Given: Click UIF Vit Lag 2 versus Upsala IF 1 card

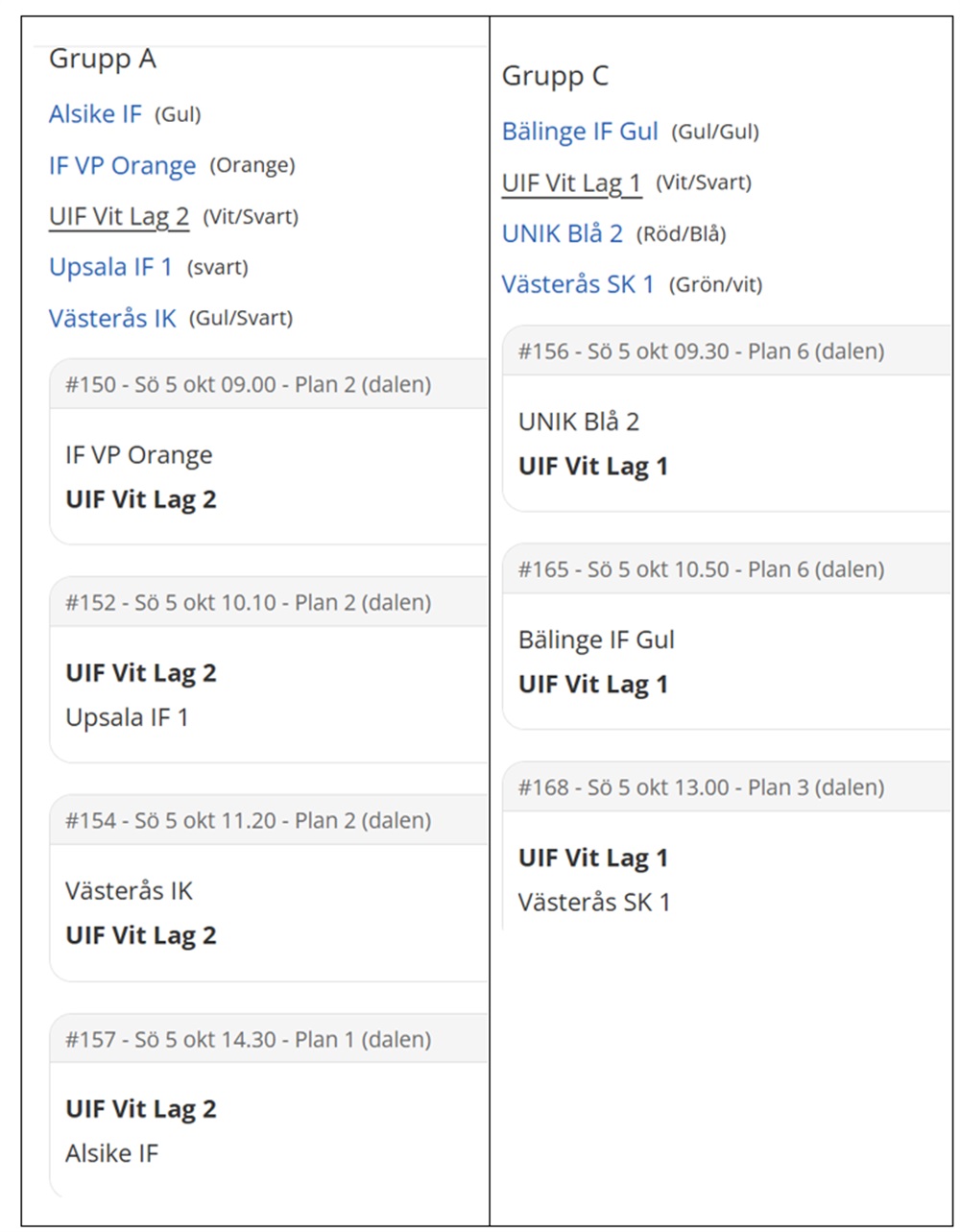Looking at the screenshot, I should 269,694.
